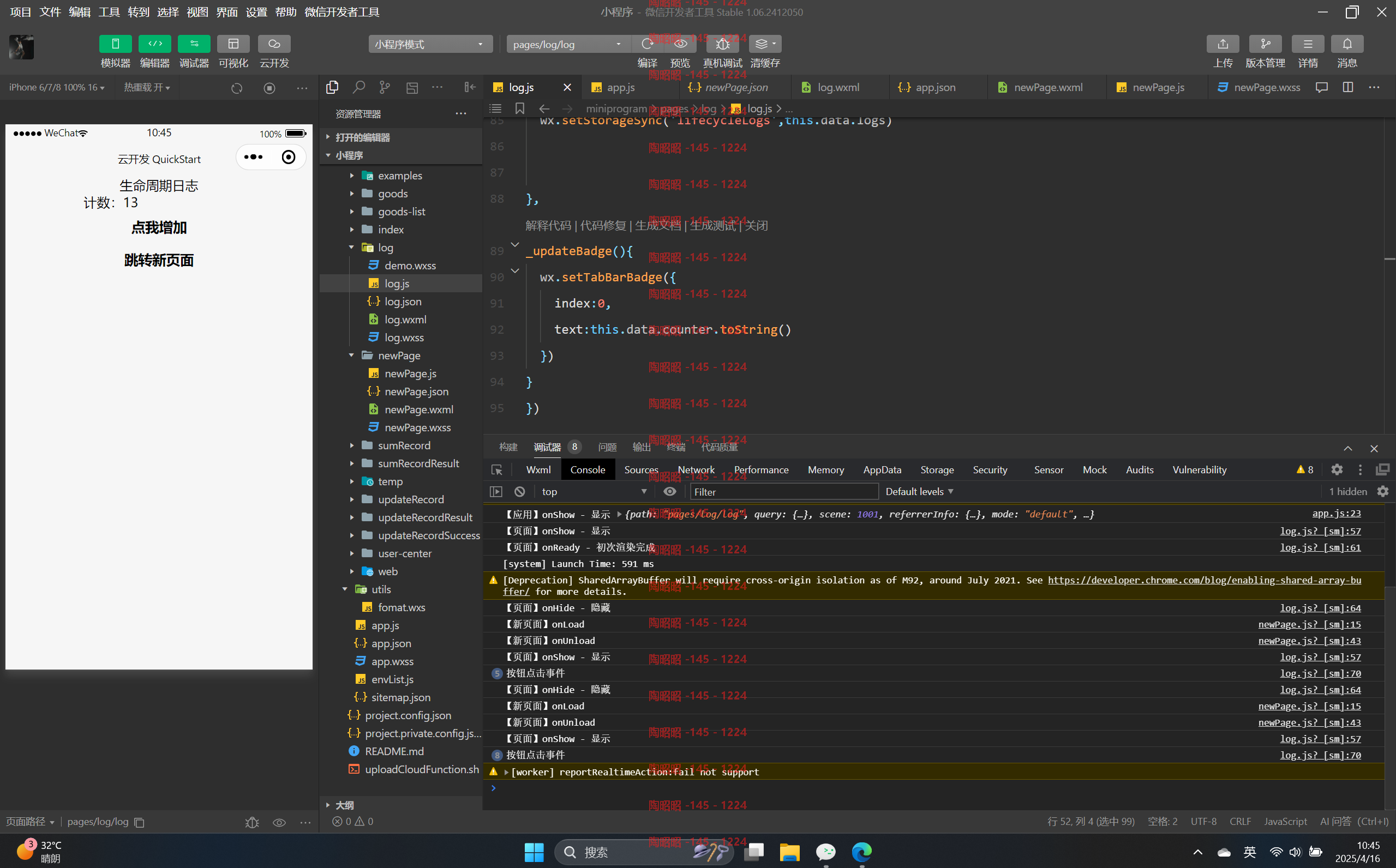
Task: Toggle the 模拟器 simulator panel button
Action: point(116,44)
